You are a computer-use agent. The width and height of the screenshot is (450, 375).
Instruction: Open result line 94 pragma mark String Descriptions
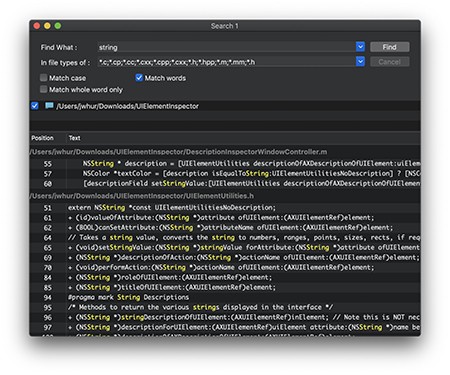pos(225,297)
